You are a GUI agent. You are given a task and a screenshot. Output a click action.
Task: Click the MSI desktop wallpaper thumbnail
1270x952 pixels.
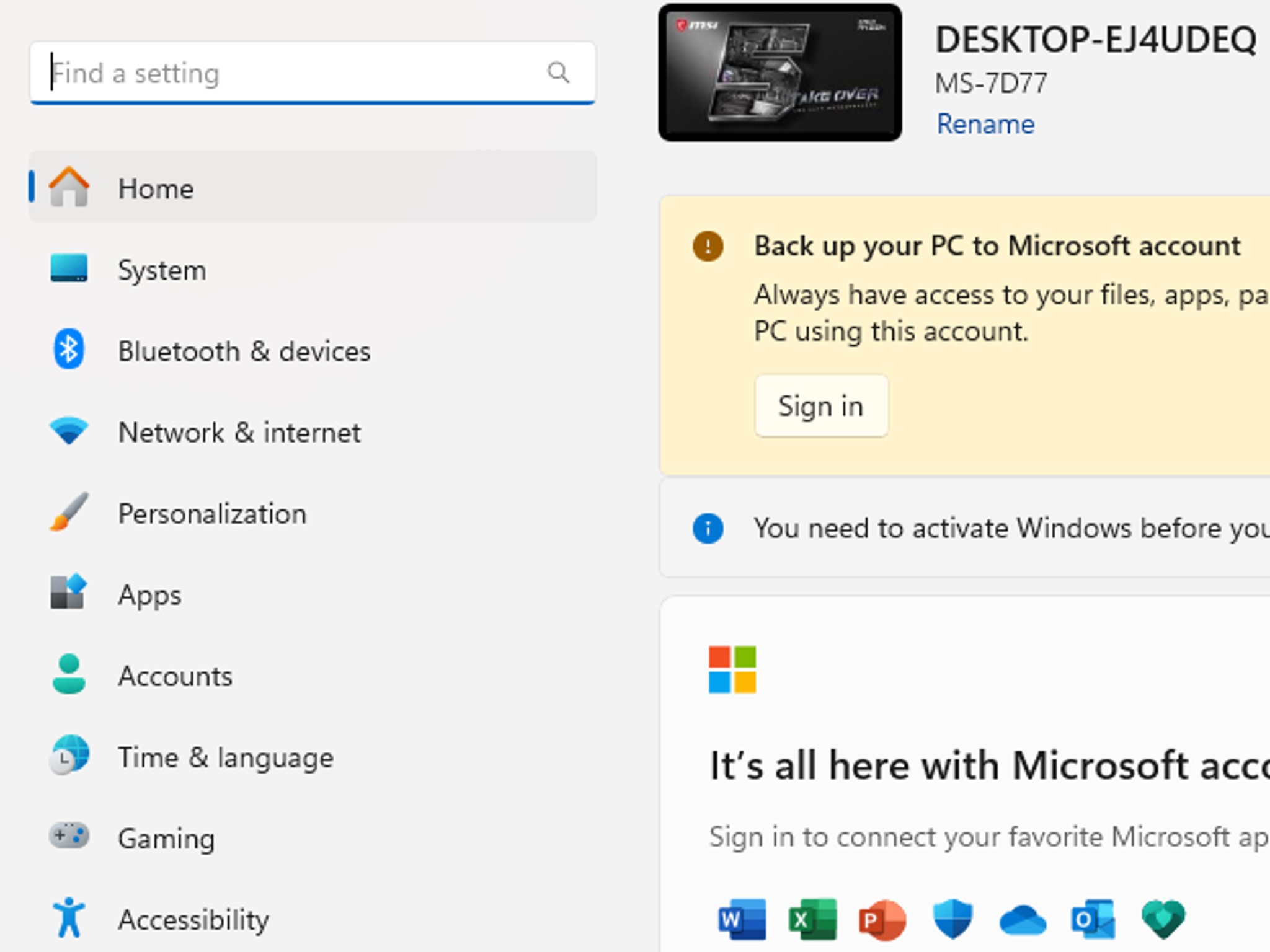pos(780,73)
